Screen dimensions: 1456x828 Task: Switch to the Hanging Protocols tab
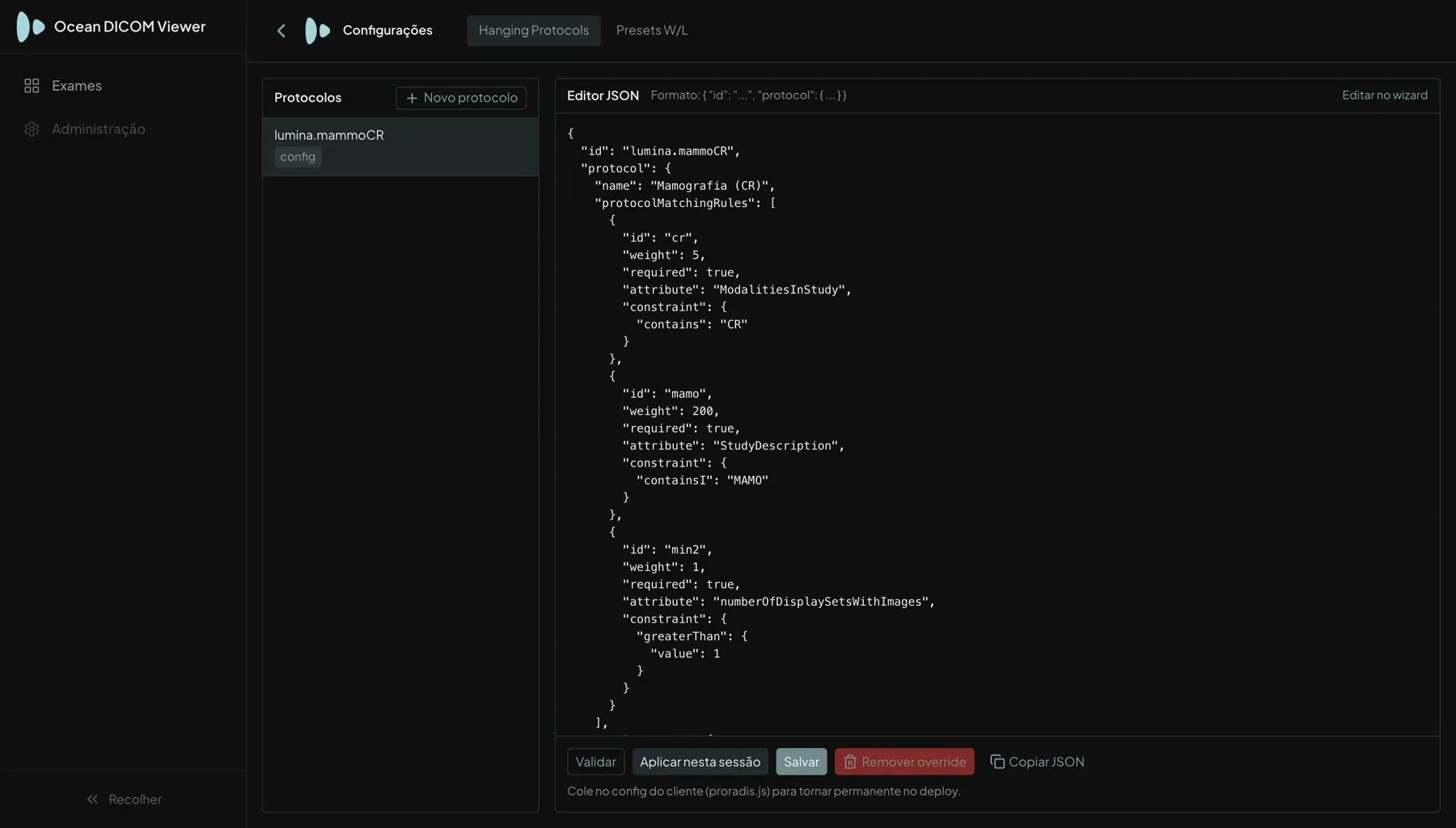(x=534, y=31)
